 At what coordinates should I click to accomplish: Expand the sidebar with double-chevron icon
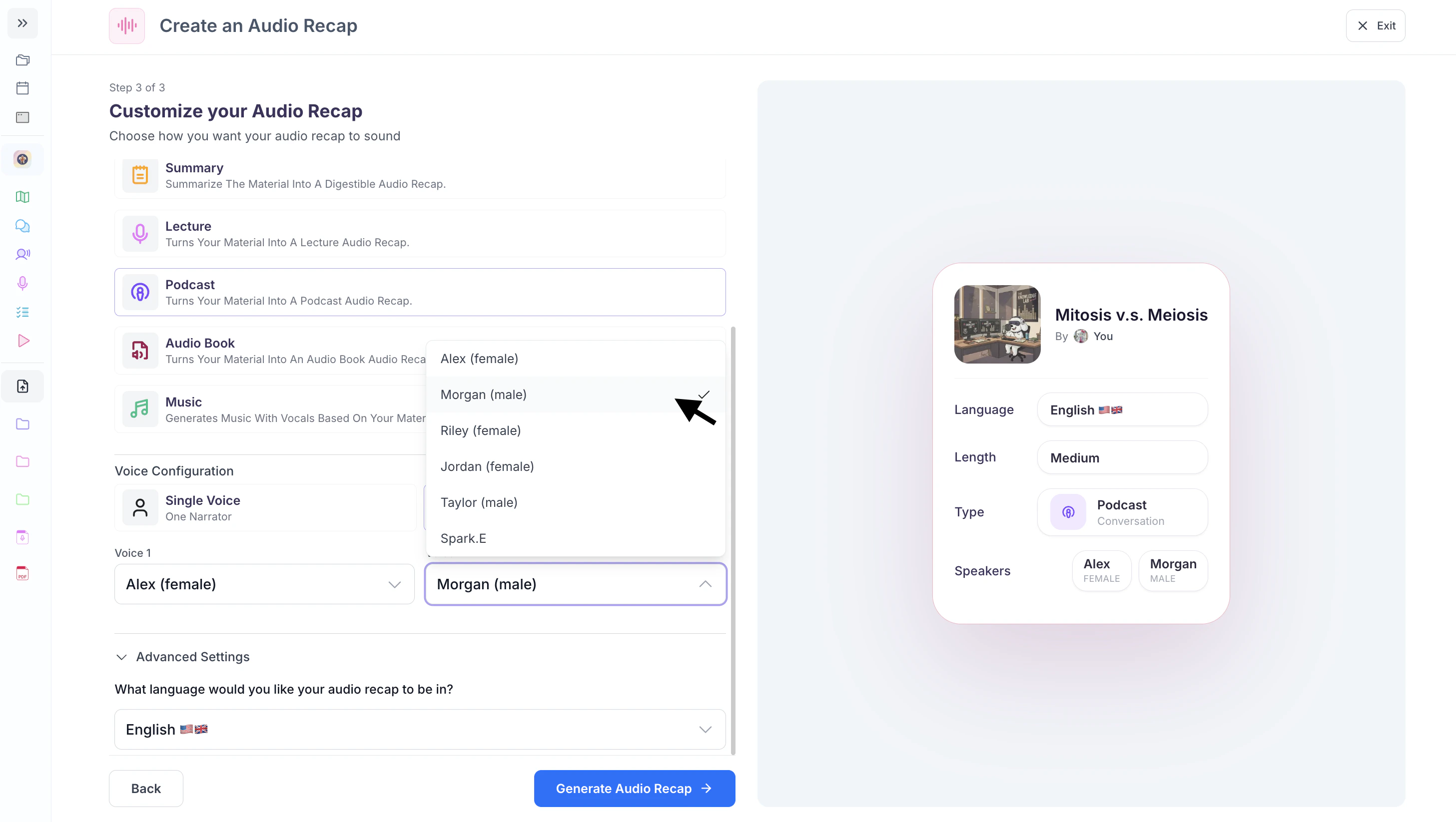[22, 23]
